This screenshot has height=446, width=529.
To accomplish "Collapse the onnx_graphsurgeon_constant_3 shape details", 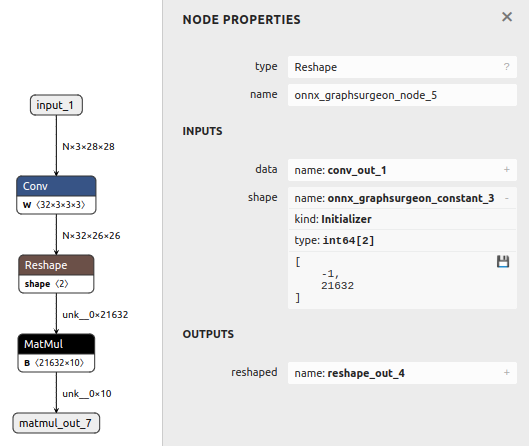I will (506, 198).
